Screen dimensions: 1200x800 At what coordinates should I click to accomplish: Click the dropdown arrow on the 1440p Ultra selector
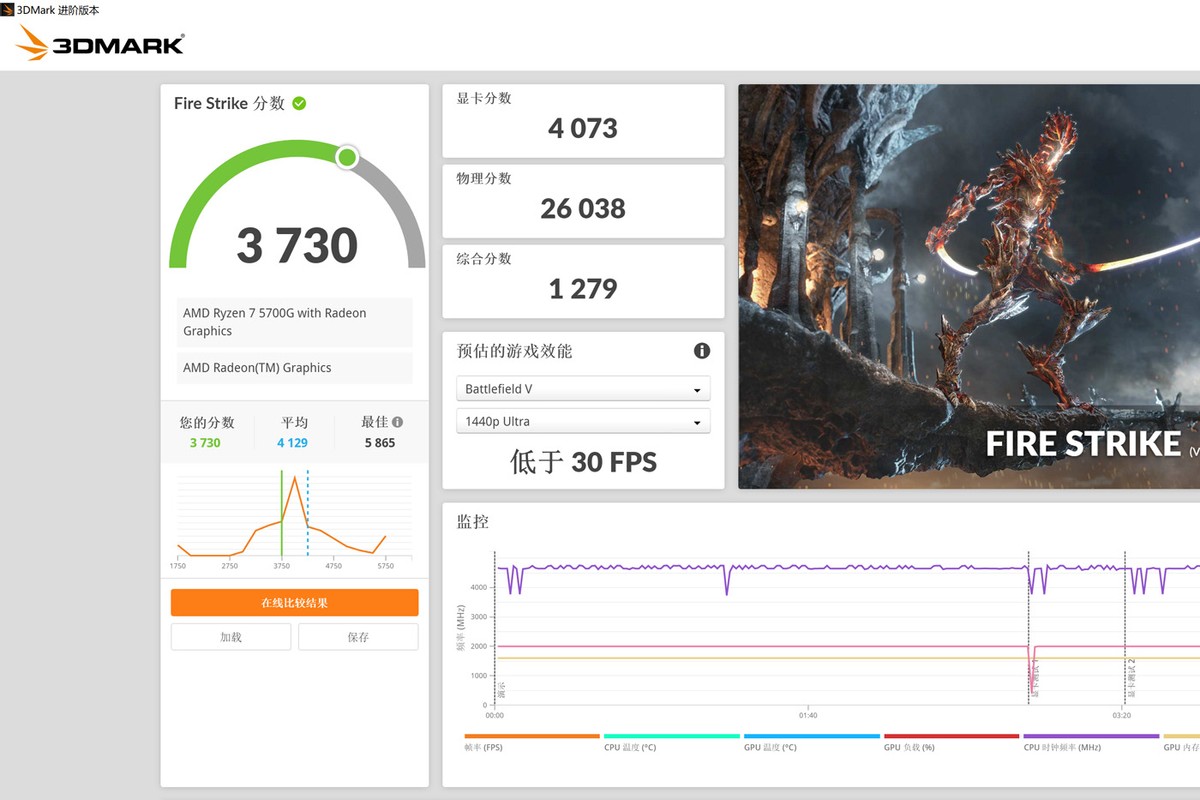[x=699, y=421]
